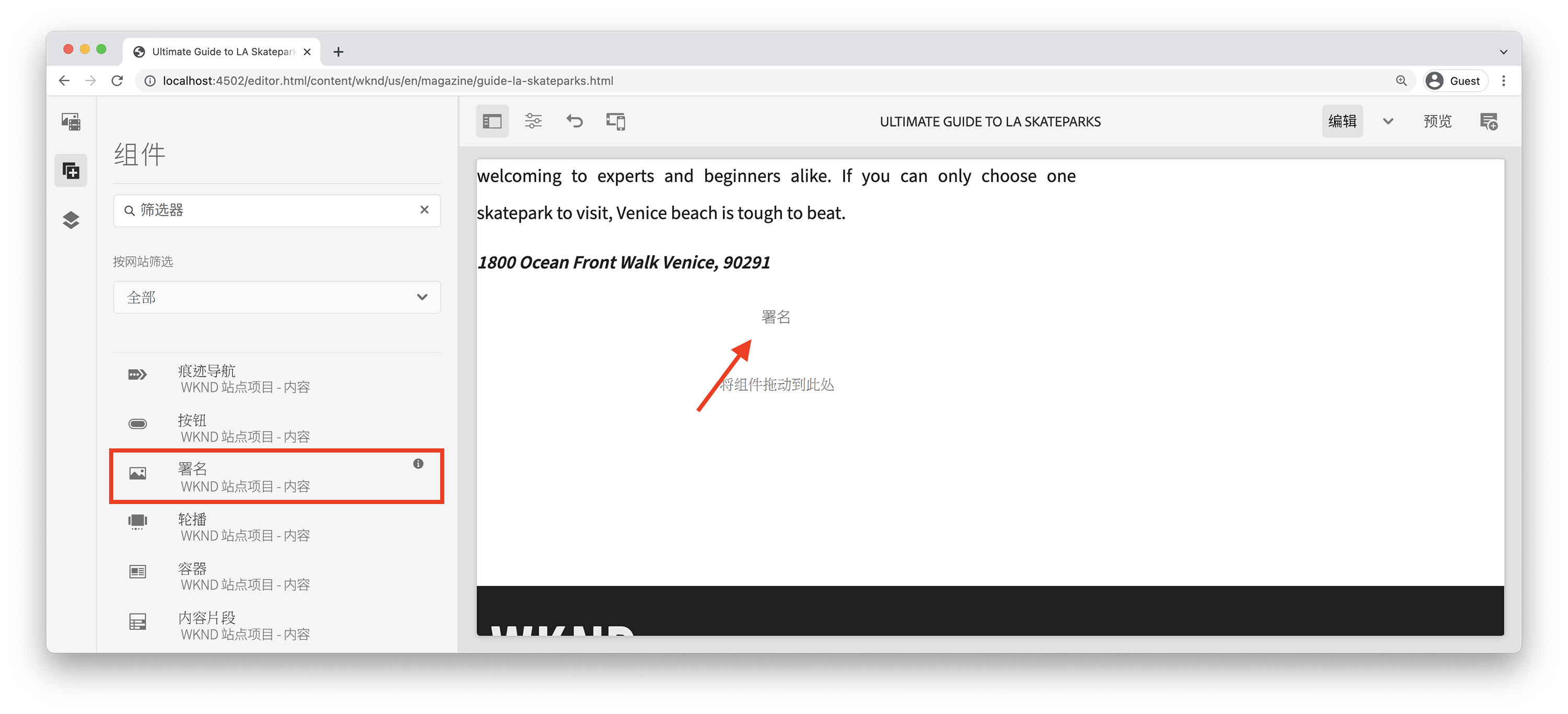Open the Assets side panel tab
Image resolution: width=1568 pixels, height=714 pixels.
(71, 121)
